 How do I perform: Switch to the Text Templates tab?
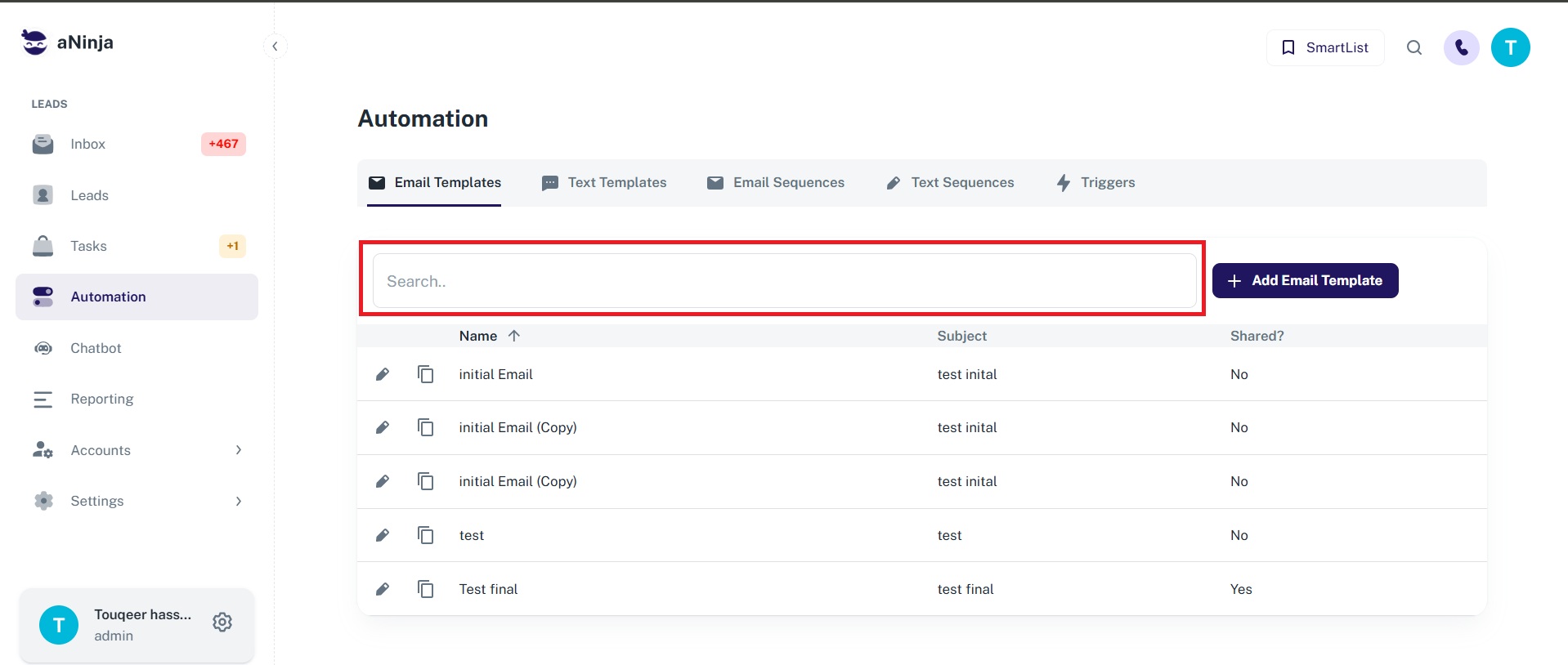[x=604, y=183]
